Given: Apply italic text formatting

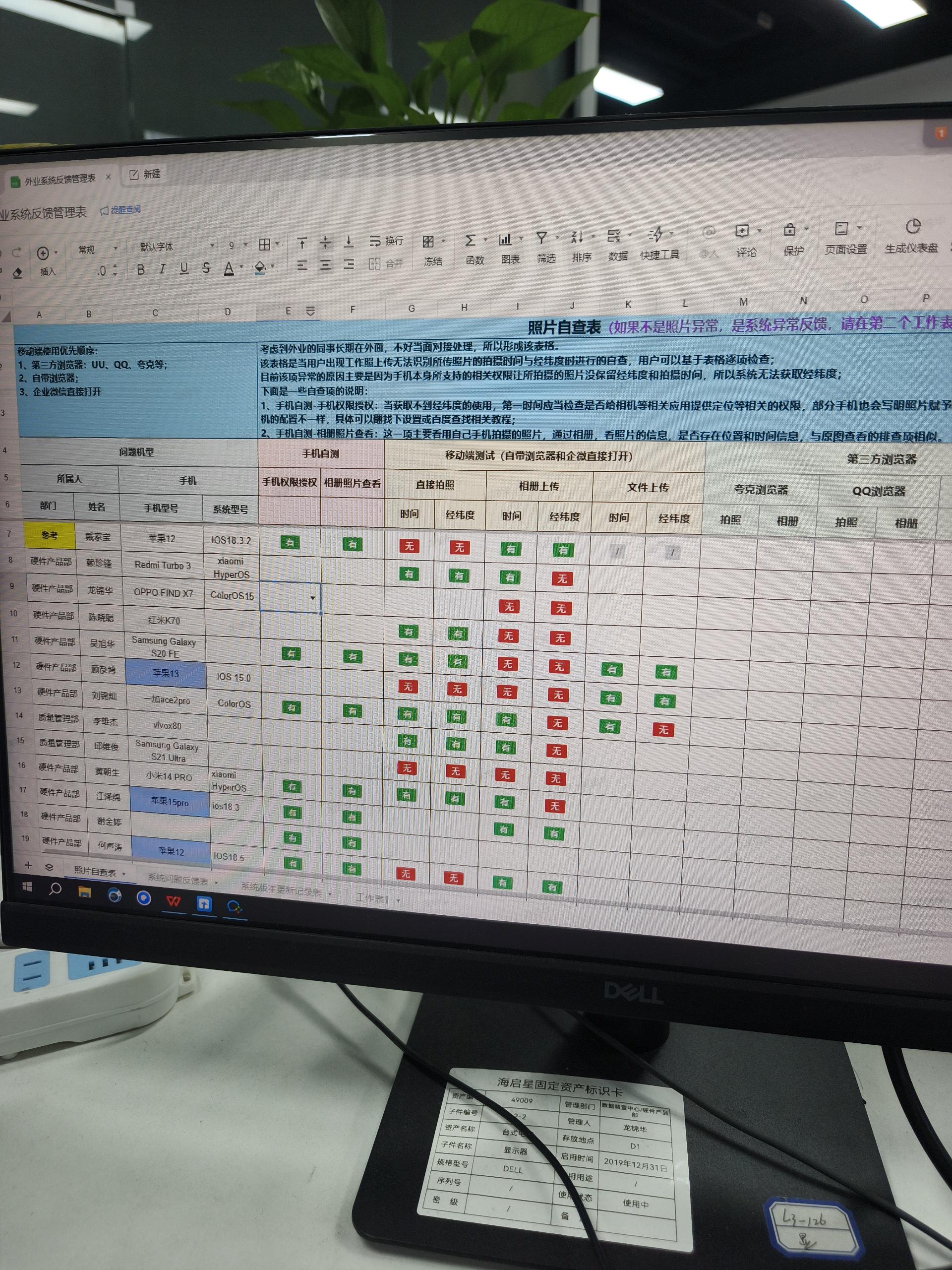Looking at the screenshot, I should [163, 269].
